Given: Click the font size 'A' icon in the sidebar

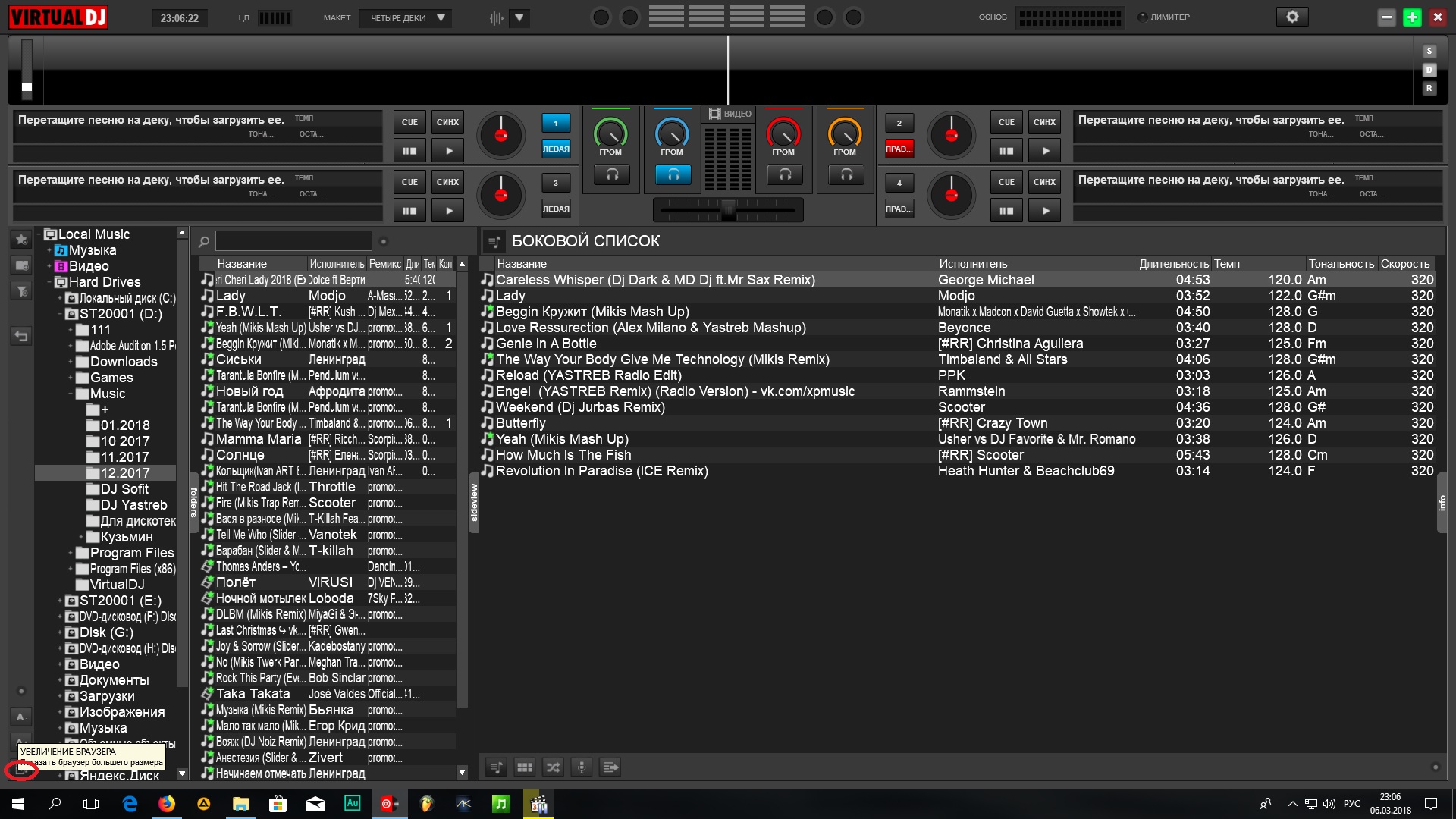Looking at the screenshot, I should click(x=20, y=717).
